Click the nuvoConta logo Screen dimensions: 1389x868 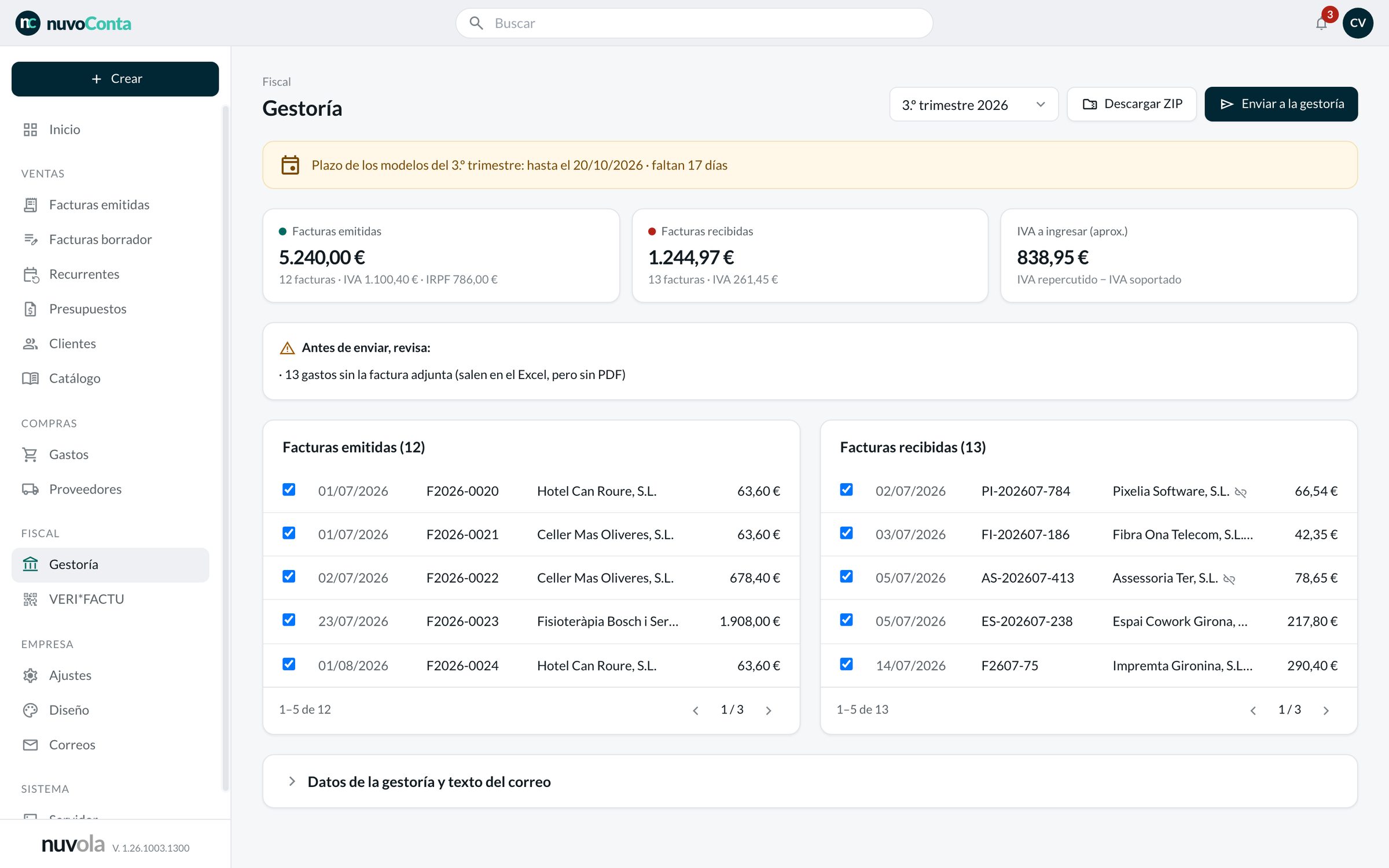click(74, 23)
